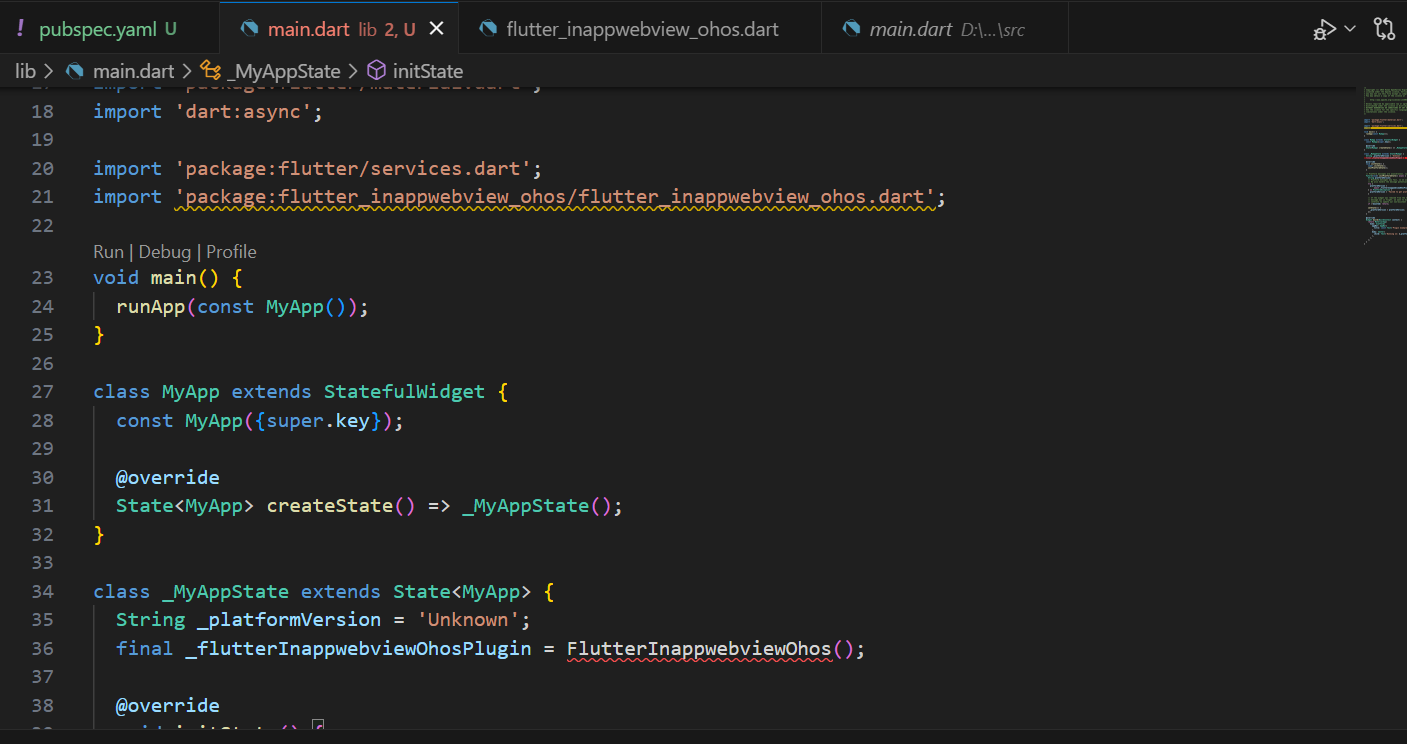Click createState on line 31
This screenshot has height=744, width=1407.
(x=330, y=506)
